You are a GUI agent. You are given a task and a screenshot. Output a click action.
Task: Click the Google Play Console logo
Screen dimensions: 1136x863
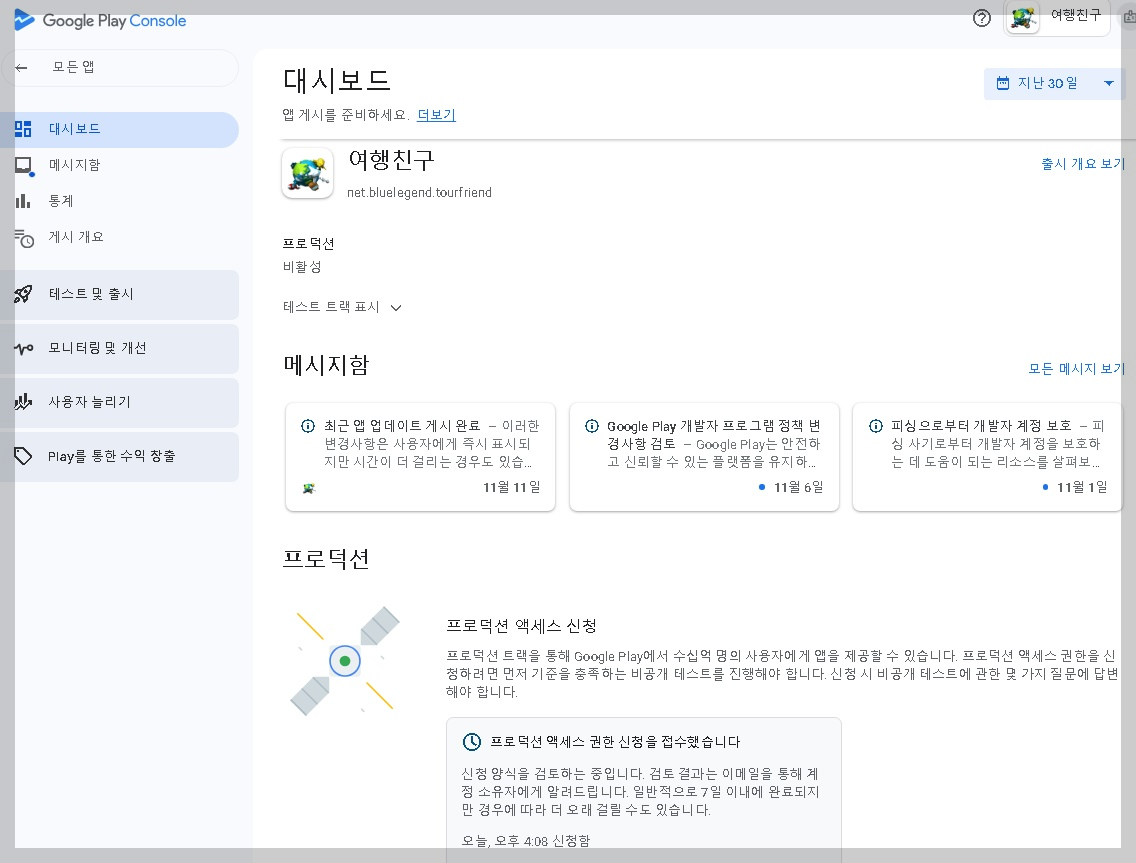click(x=101, y=20)
